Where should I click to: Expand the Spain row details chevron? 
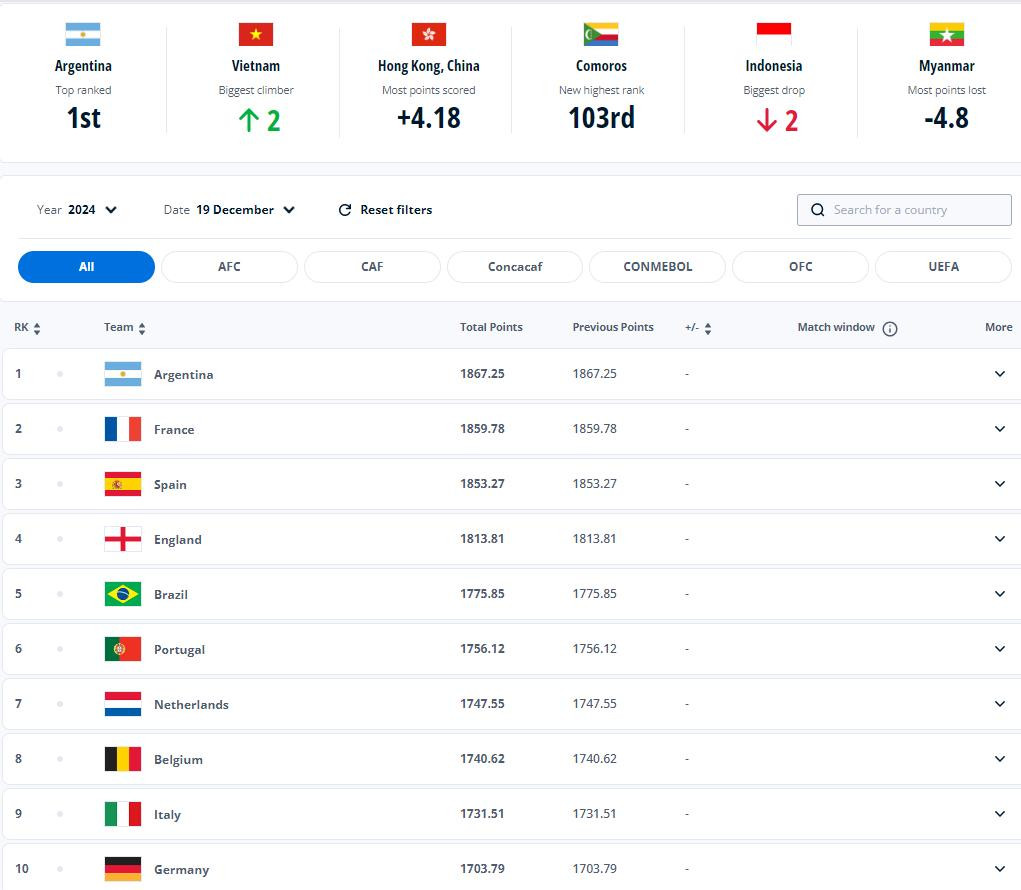tap(999, 484)
